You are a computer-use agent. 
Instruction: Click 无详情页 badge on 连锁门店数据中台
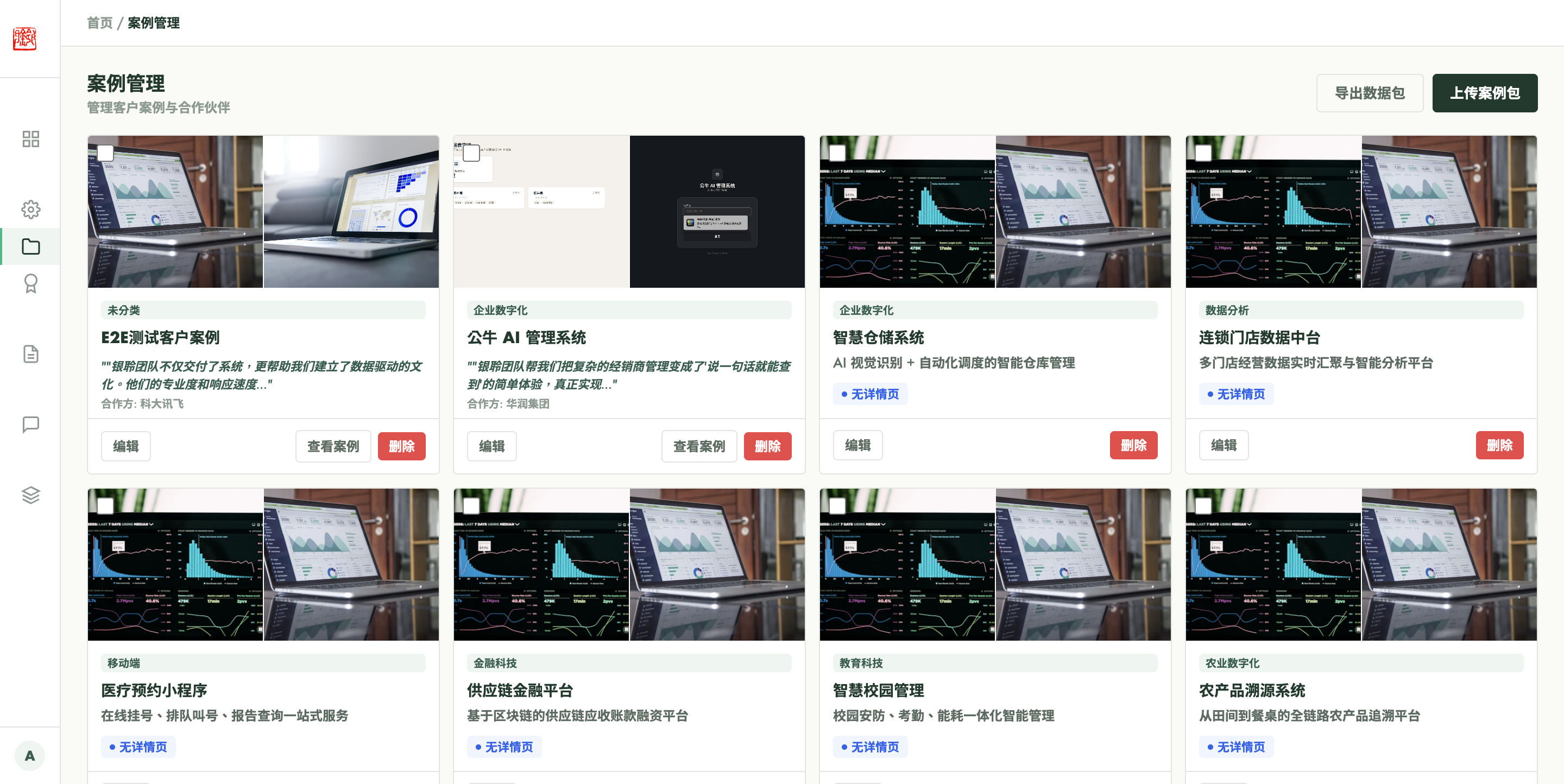pos(1236,394)
